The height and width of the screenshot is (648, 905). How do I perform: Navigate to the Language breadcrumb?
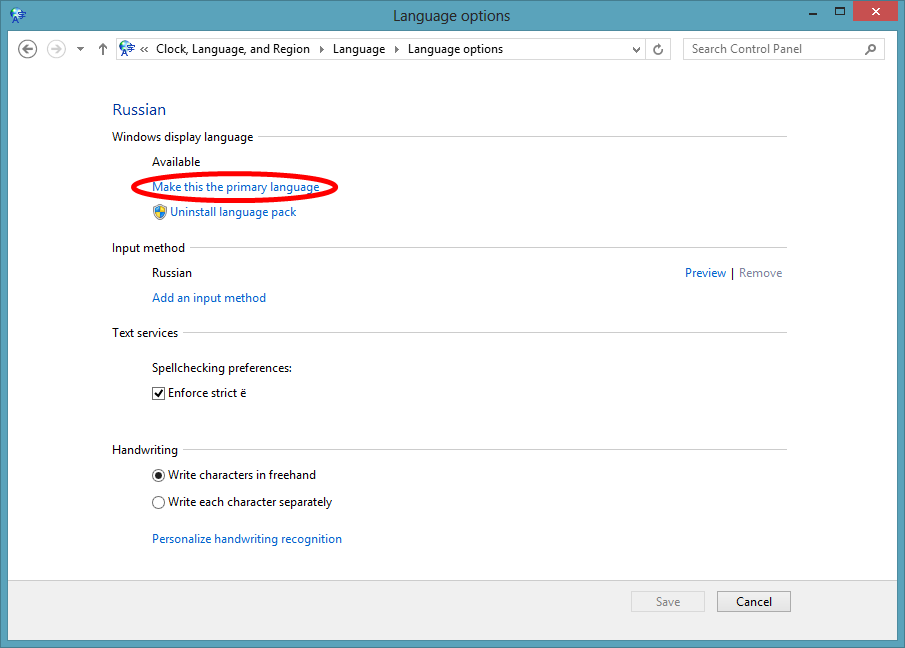point(358,49)
